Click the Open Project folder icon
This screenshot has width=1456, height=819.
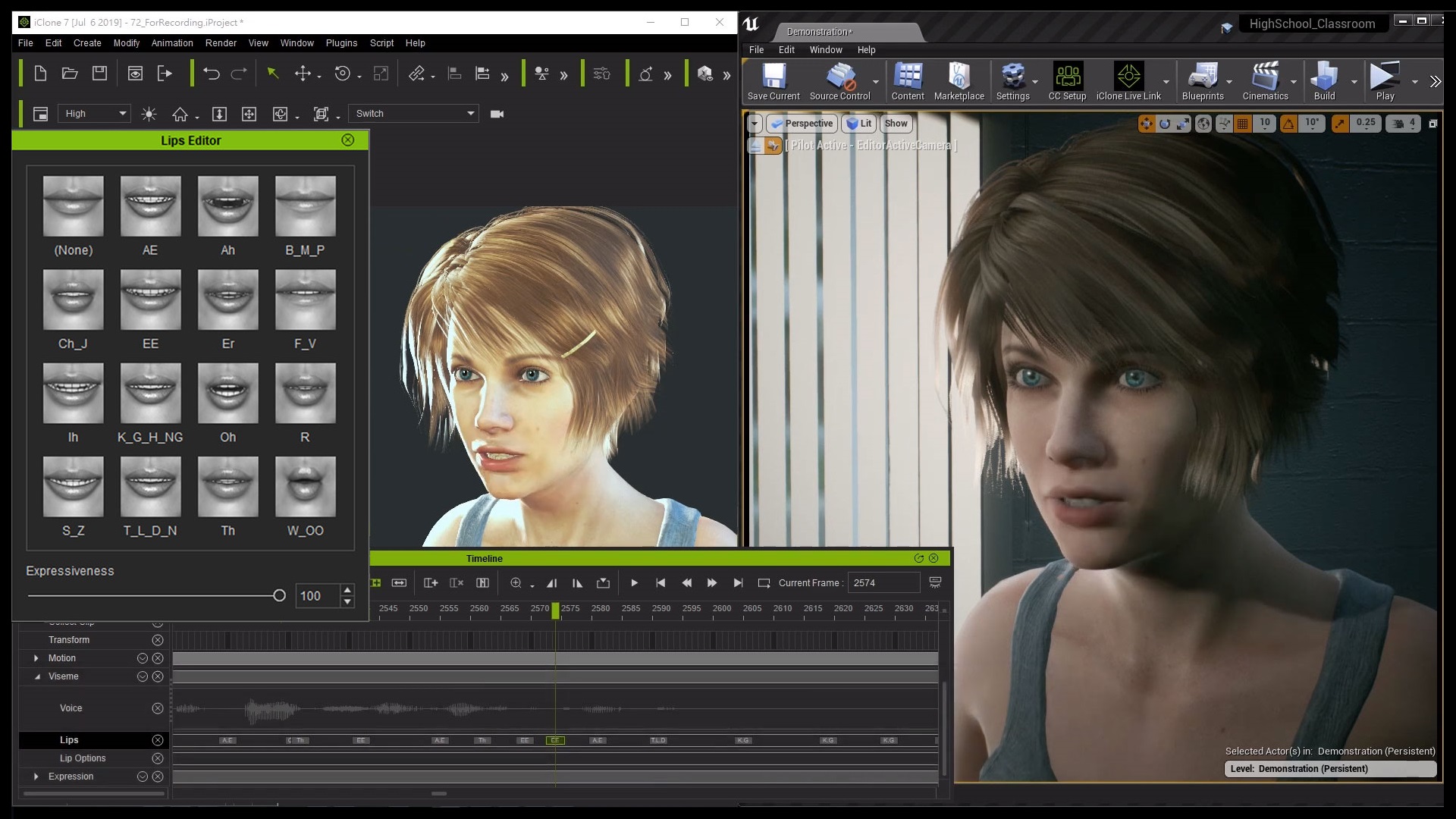pyautogui.click(x=70, y=74)
